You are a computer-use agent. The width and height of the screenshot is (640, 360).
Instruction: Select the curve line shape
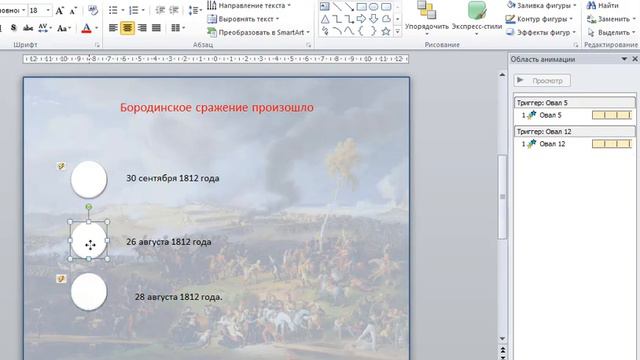pos(349,31)
